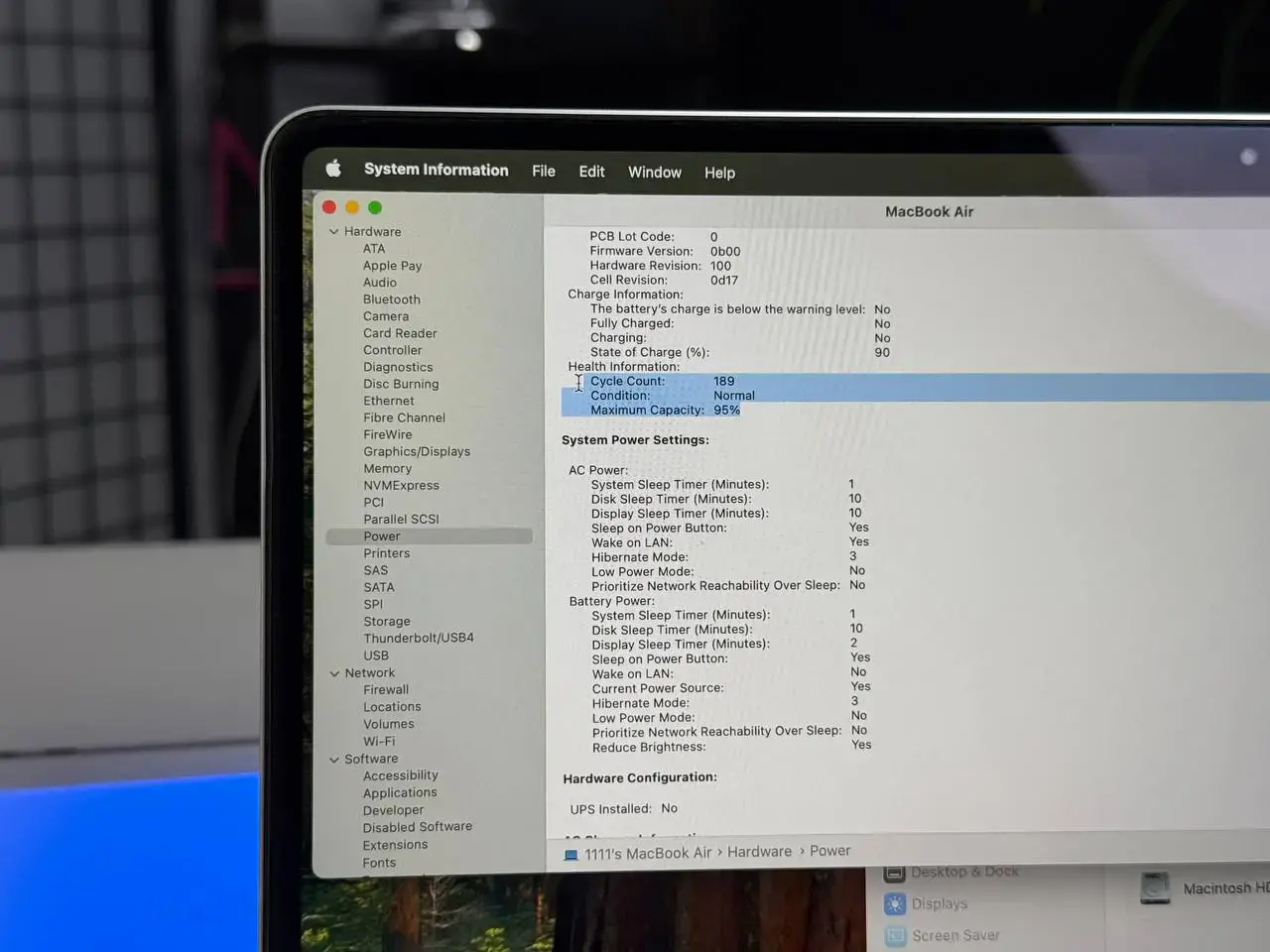Select Parallel SCSI in the sidebar
Screen dimensions: 1270x952
(x=400, y=519)
